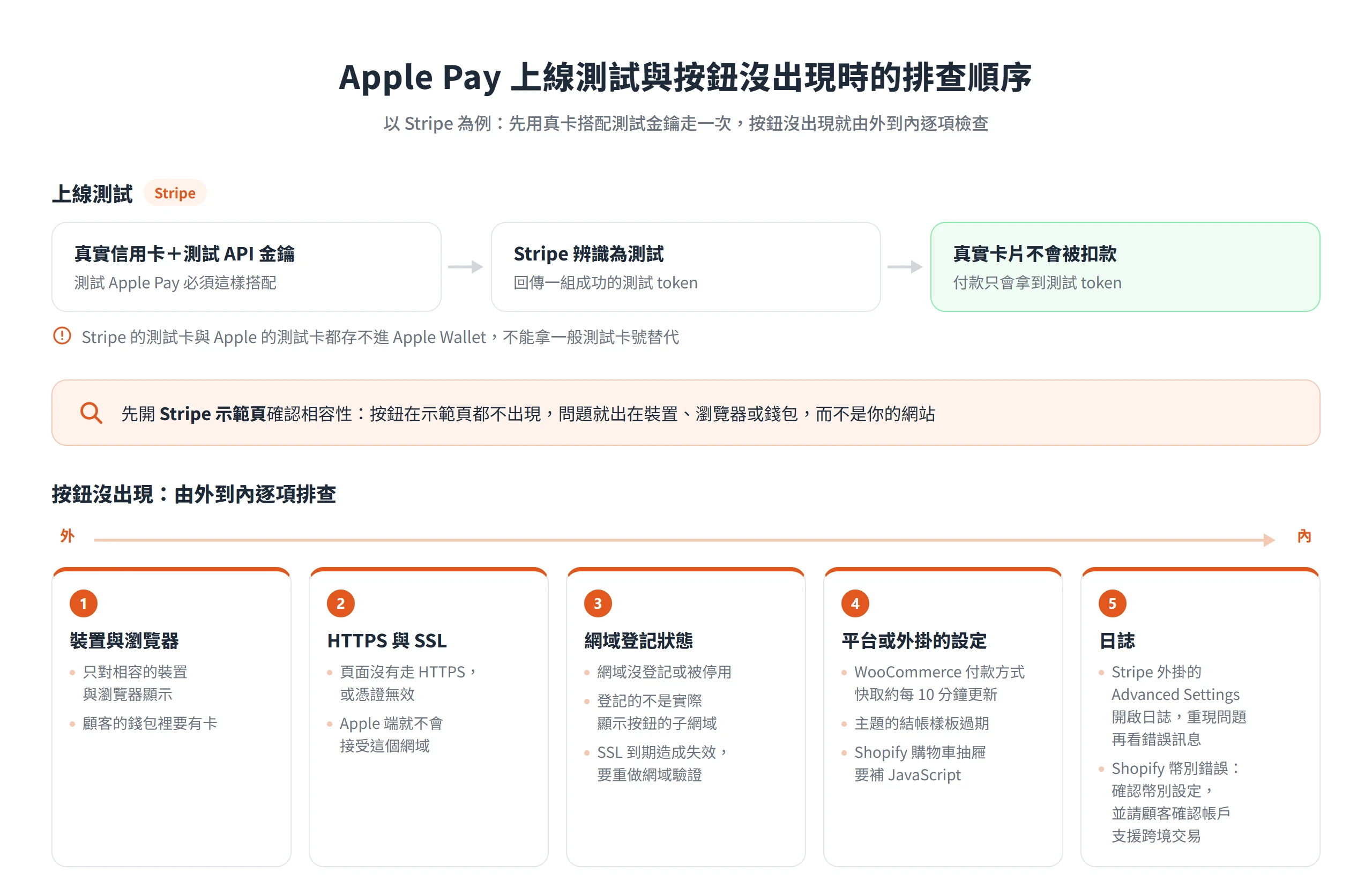The image size is (1372, 880).
Task: Click the heading Apple Pay 上線測試與按鈕沒出現時的排查順序
Action: (x=685, y=77)
